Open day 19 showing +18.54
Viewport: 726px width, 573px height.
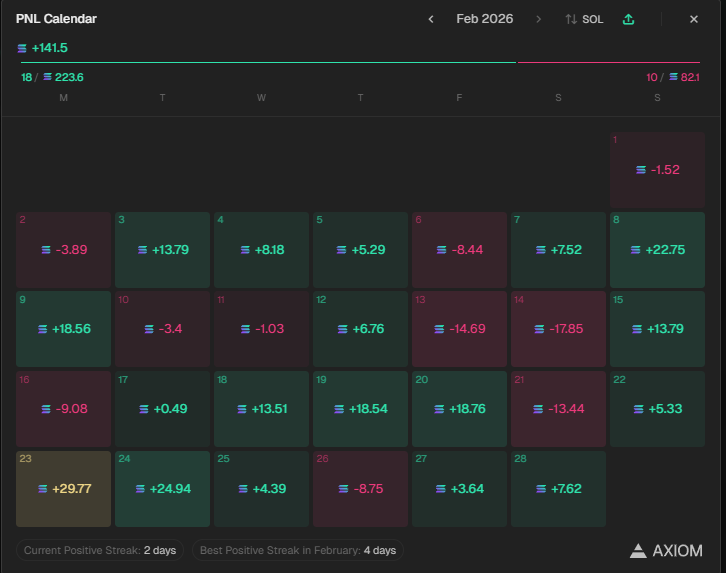pyautogui.click(x=360, y=409)
